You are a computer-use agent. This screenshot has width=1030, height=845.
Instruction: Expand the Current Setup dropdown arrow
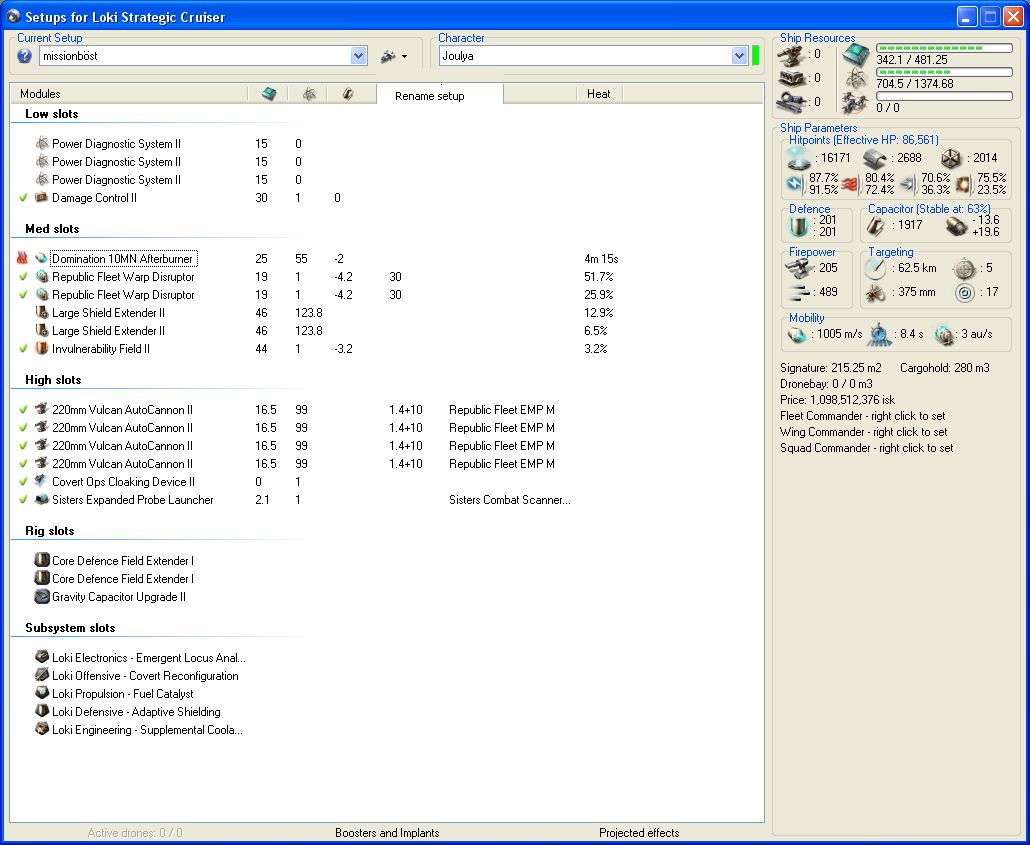click(x=359, y=56)
